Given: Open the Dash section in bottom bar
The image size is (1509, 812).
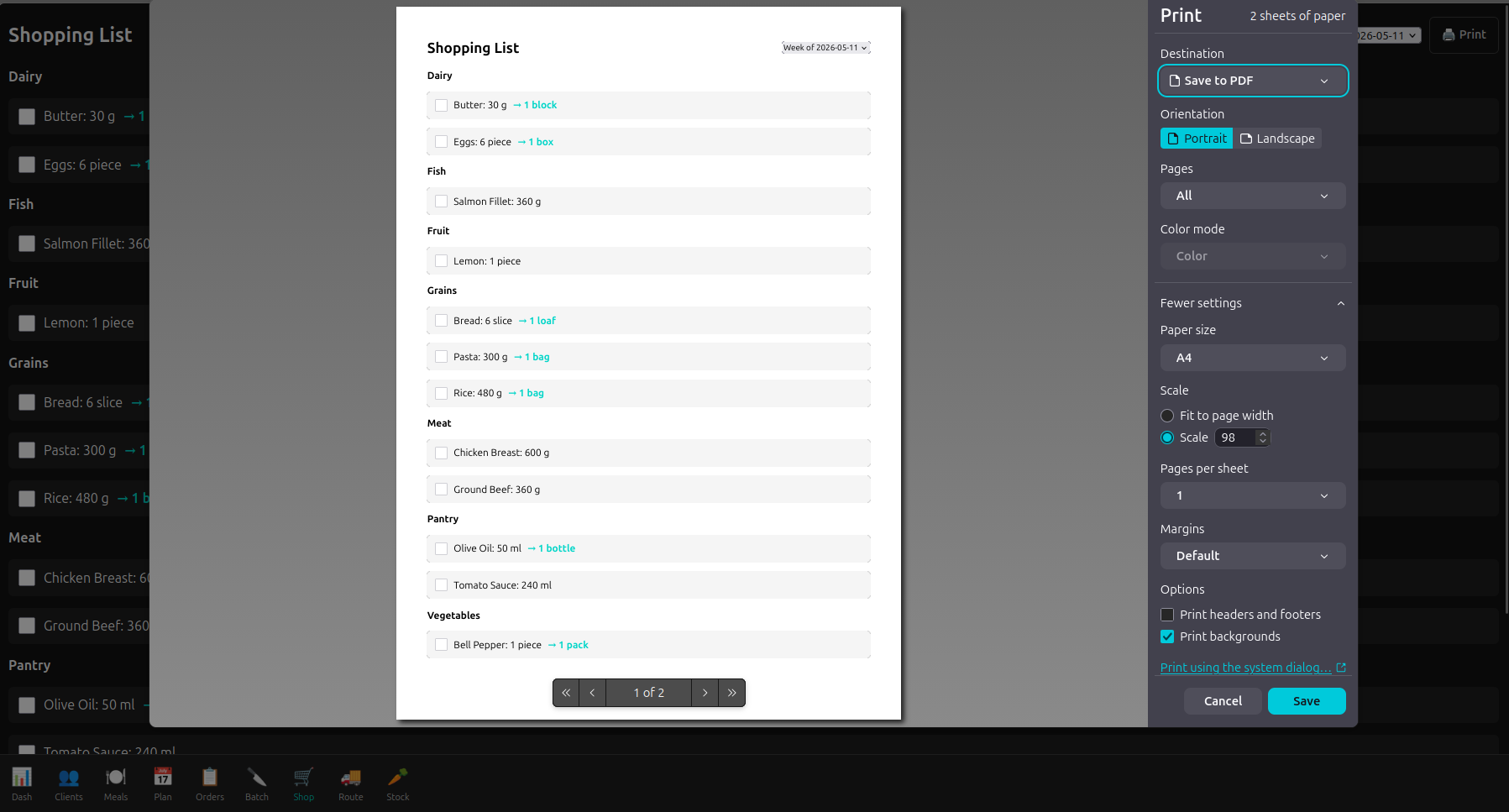Looking at the screenshot, I should click(22, 784).
